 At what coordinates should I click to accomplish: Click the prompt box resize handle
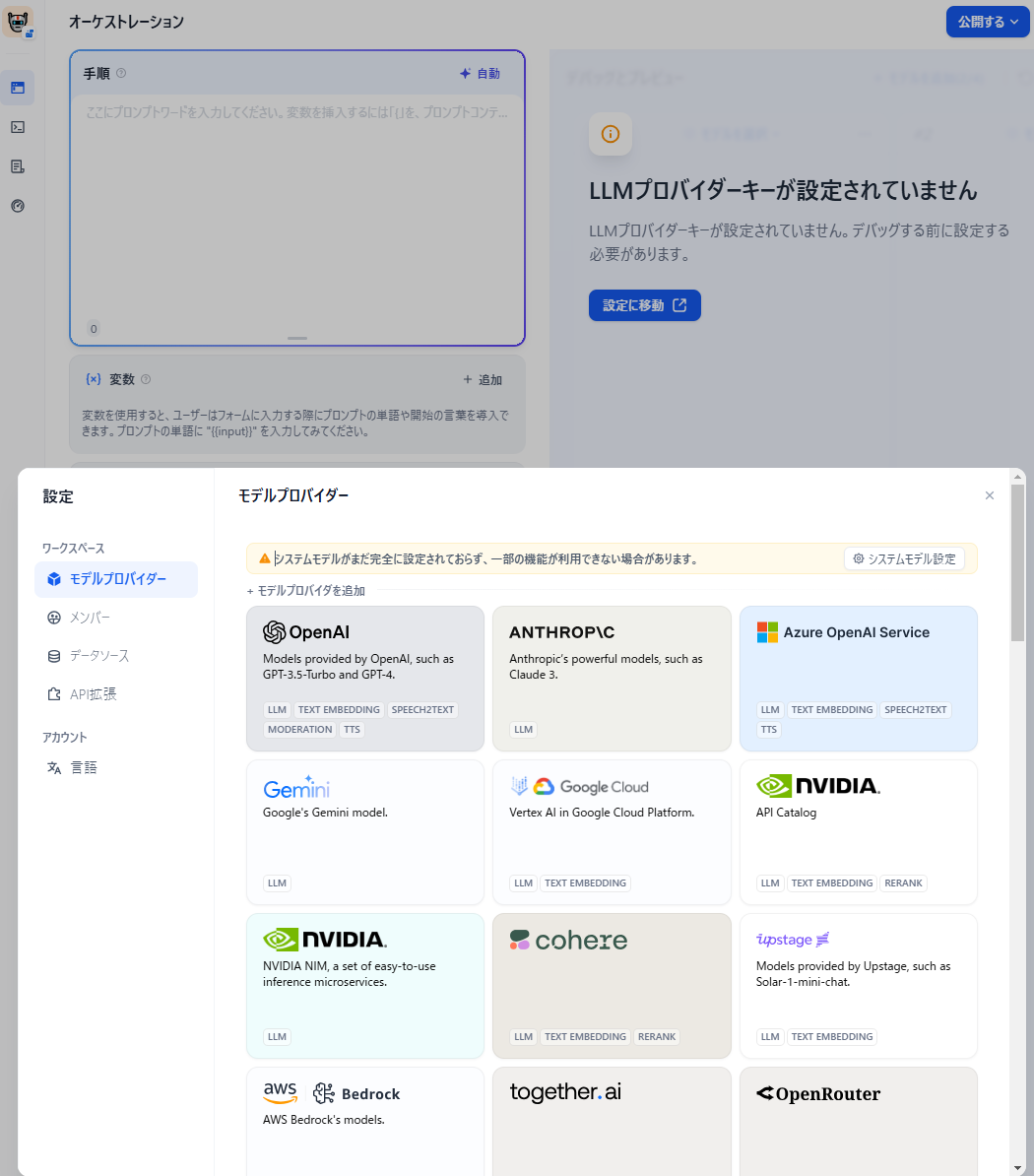297,338
